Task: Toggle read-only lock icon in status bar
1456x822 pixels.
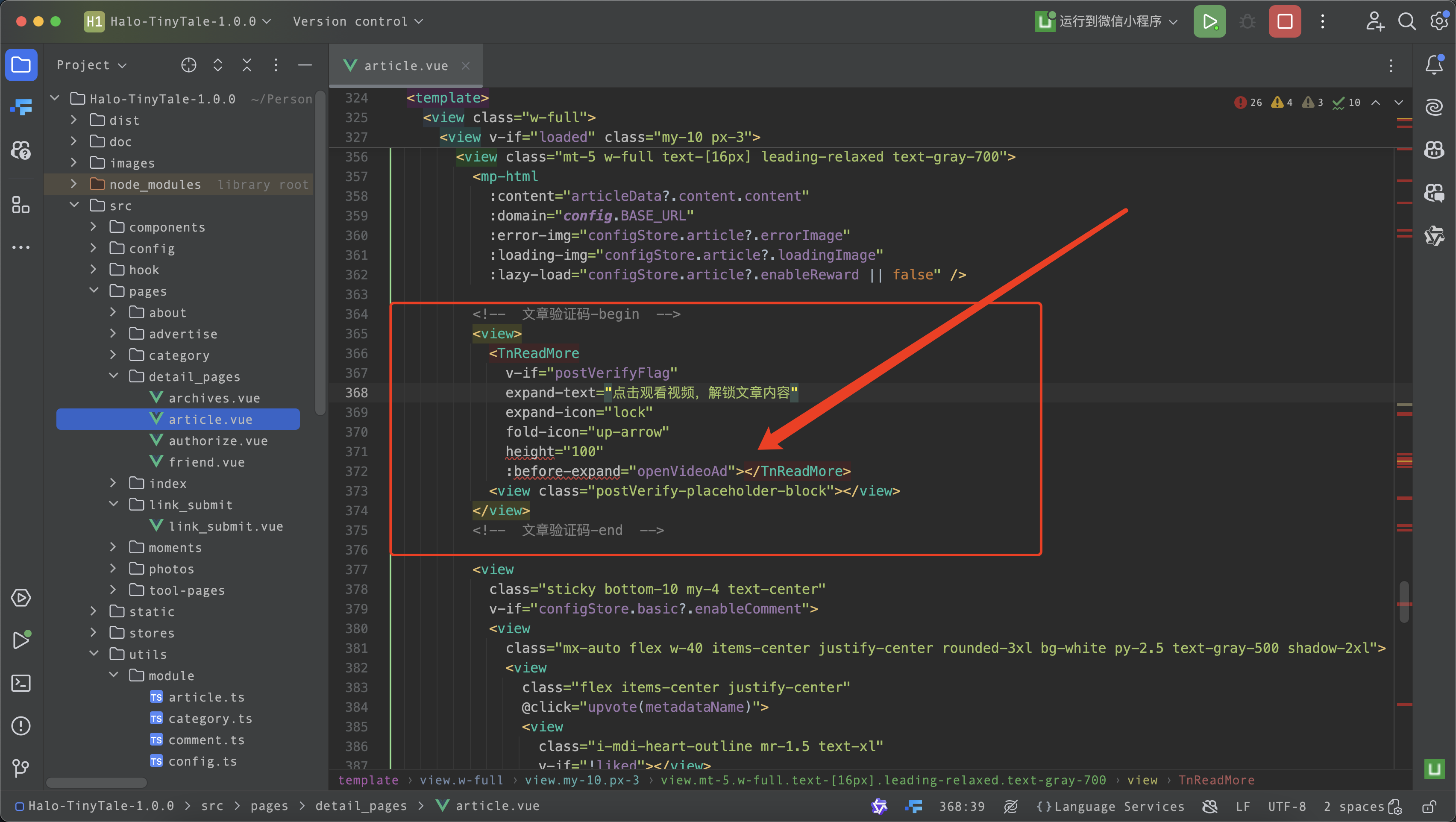Action: [x=1430, y=806]
